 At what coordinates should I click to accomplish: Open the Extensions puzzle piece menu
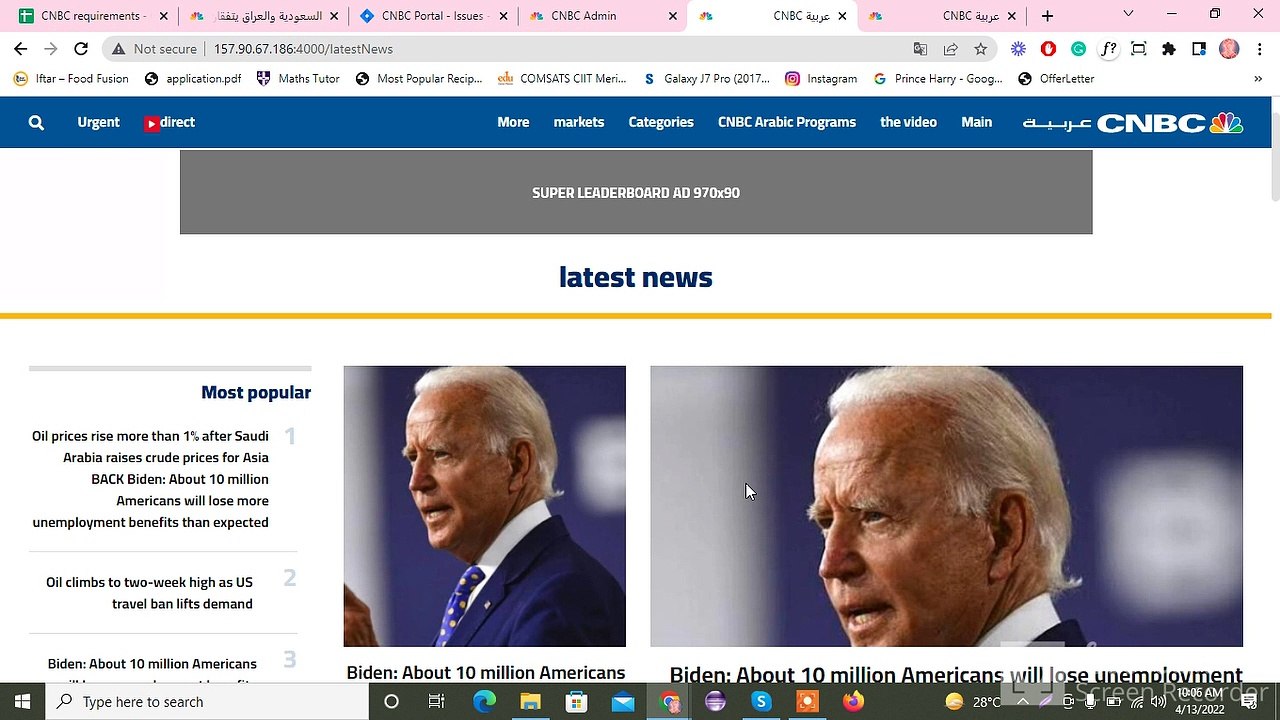click(x=1168, y=49)
